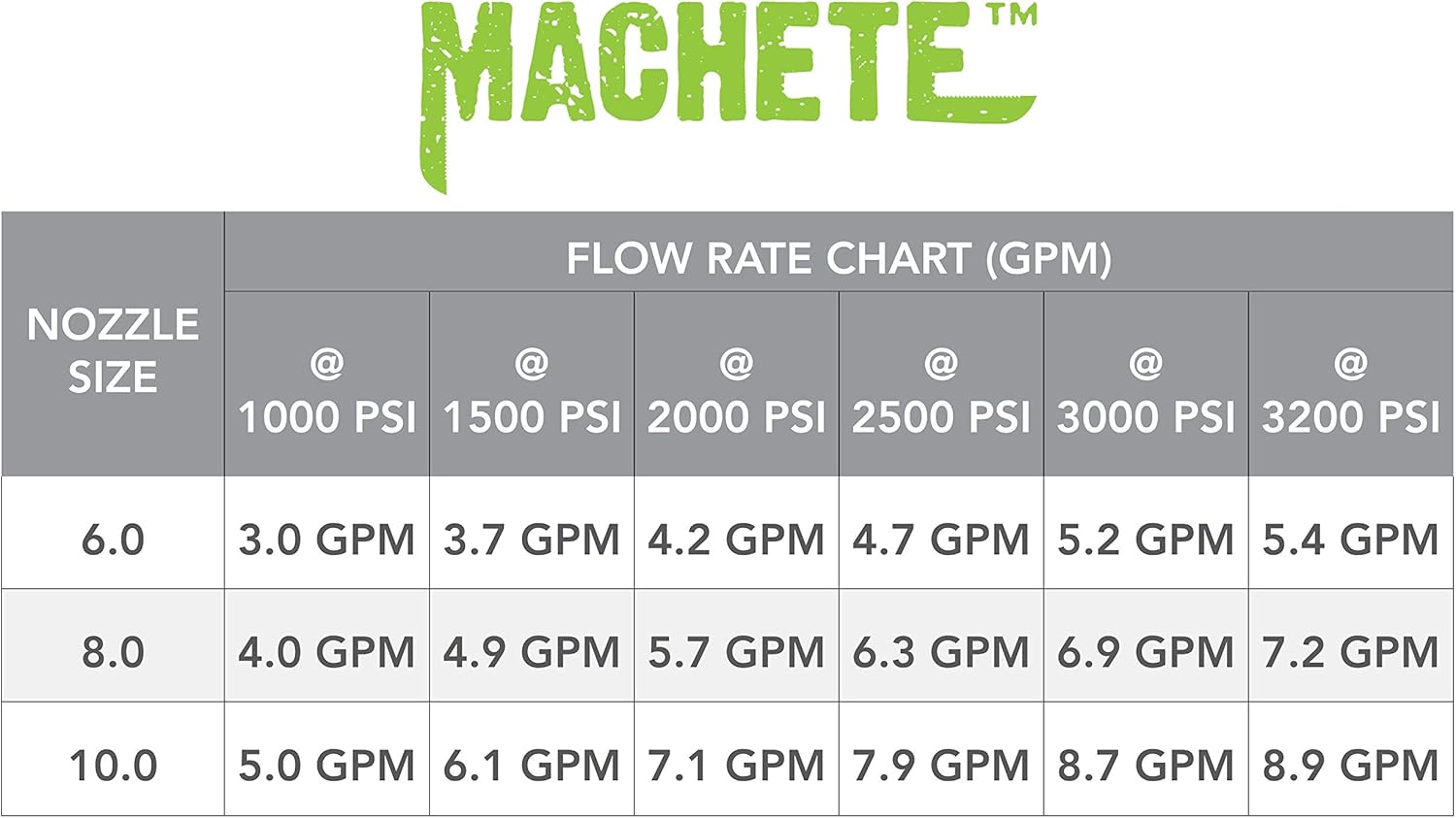Select the 7.1 GPM cell
Screen dimensions: 1456x818
point(737,766)
